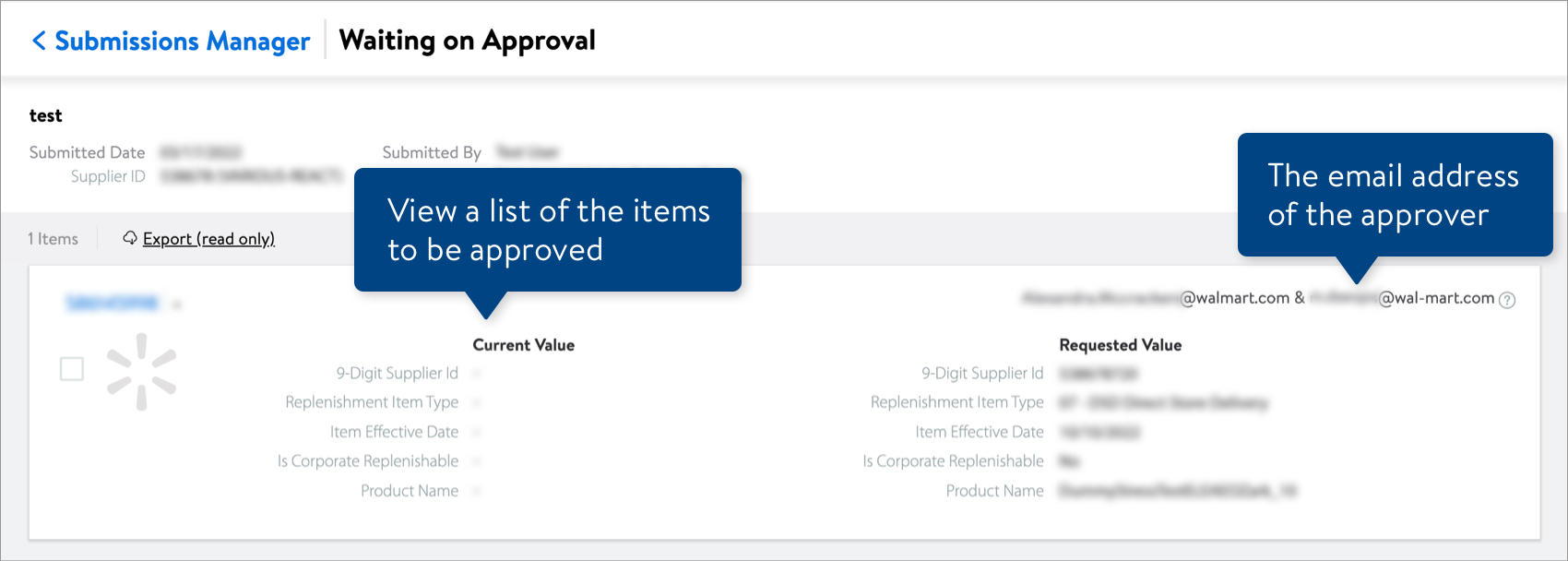Click the small grey icon beside the item number link

[177, 302]
